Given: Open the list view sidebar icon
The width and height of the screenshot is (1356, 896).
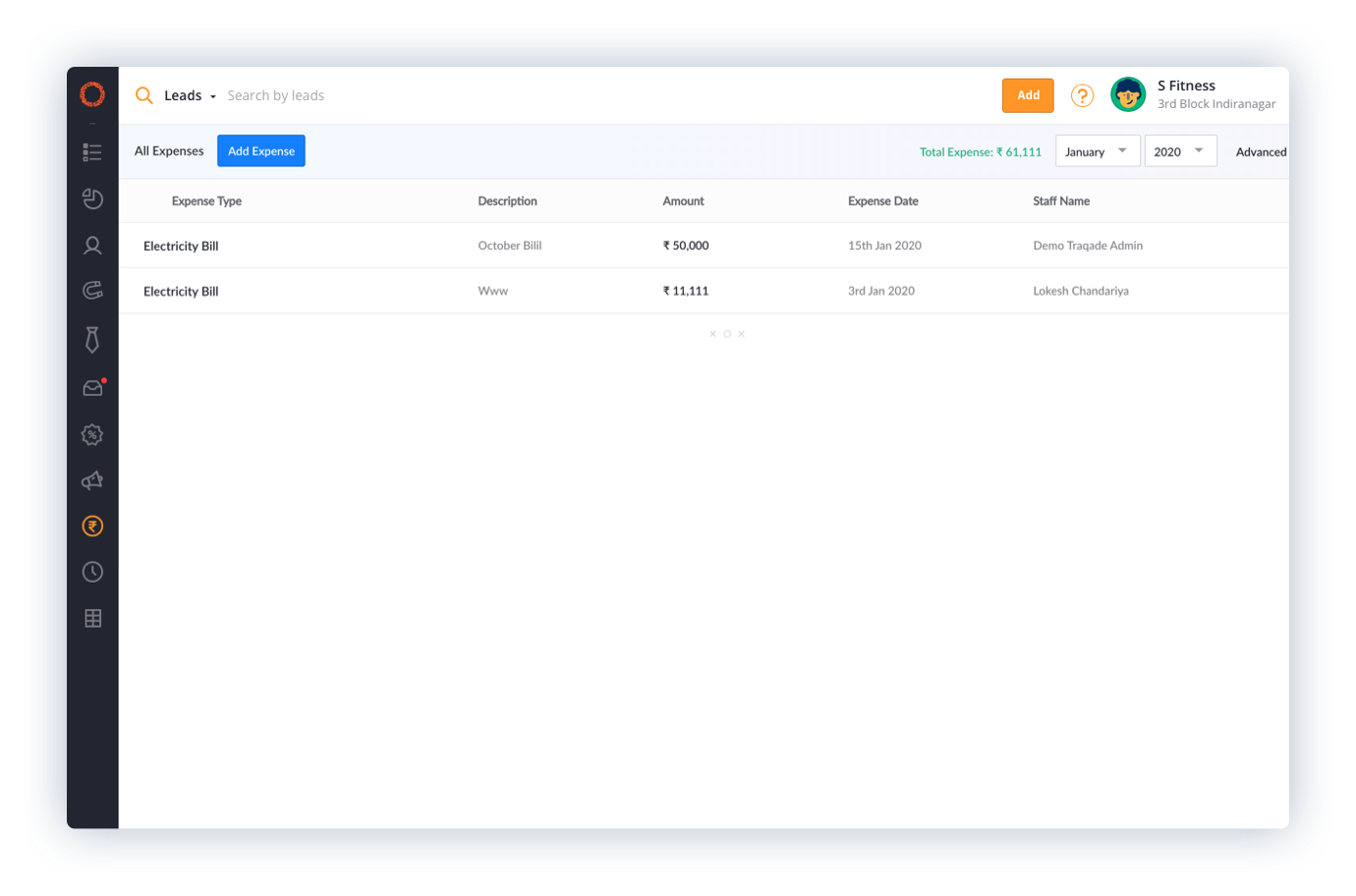Looking at the screenshot, I should tap(92, 151).
